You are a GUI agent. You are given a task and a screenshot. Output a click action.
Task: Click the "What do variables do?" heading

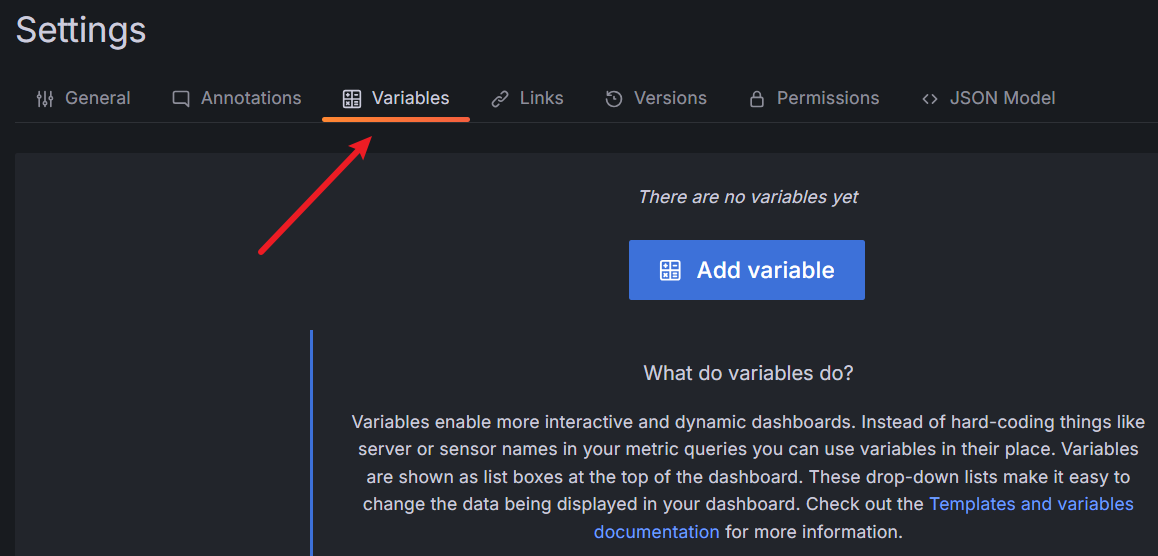[748, 373]
